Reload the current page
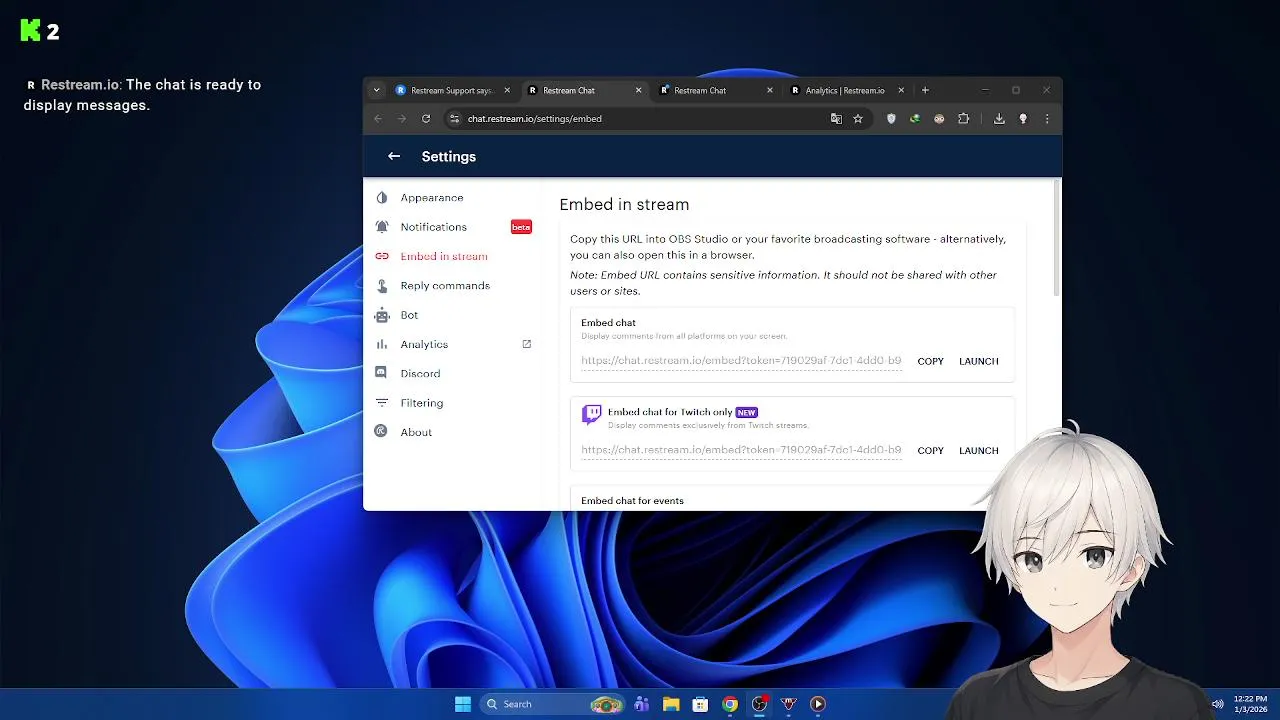The image size is (1280, 720). pyautogui.click(x=426, y=118)
